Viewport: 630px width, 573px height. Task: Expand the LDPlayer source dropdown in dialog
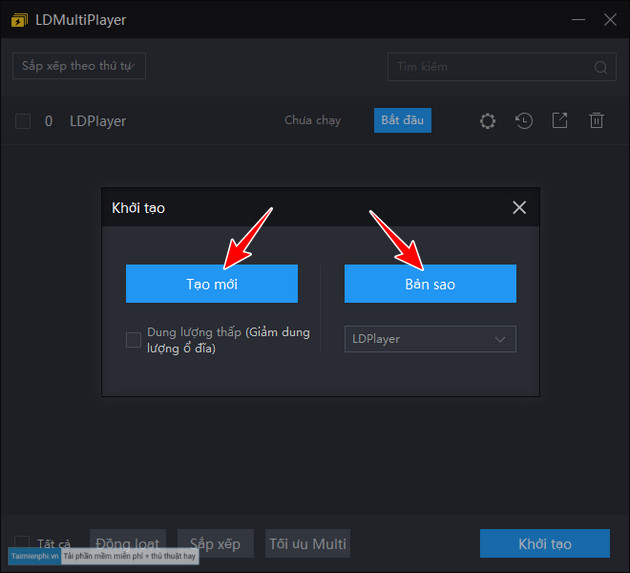pos(430,339)
